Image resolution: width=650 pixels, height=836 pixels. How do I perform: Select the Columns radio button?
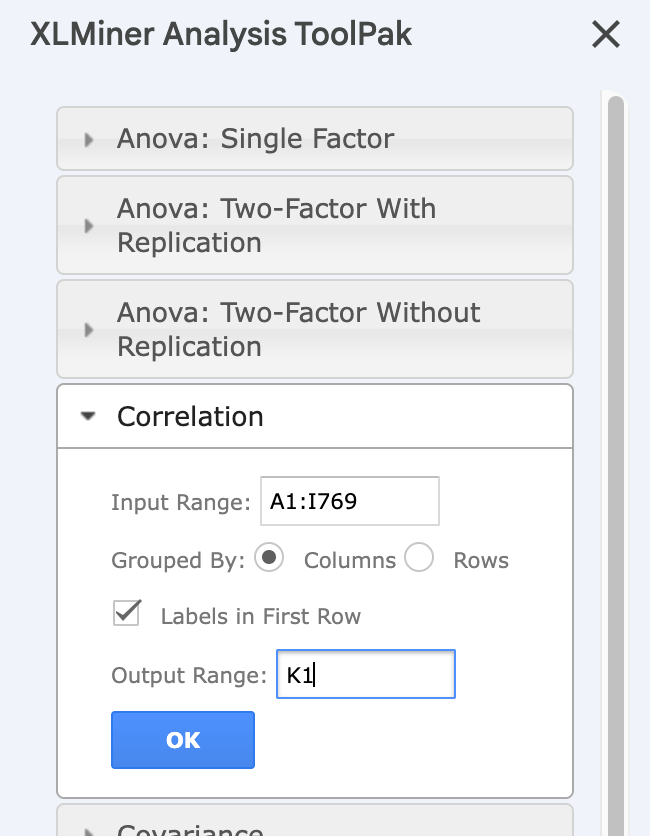(269, 558)
